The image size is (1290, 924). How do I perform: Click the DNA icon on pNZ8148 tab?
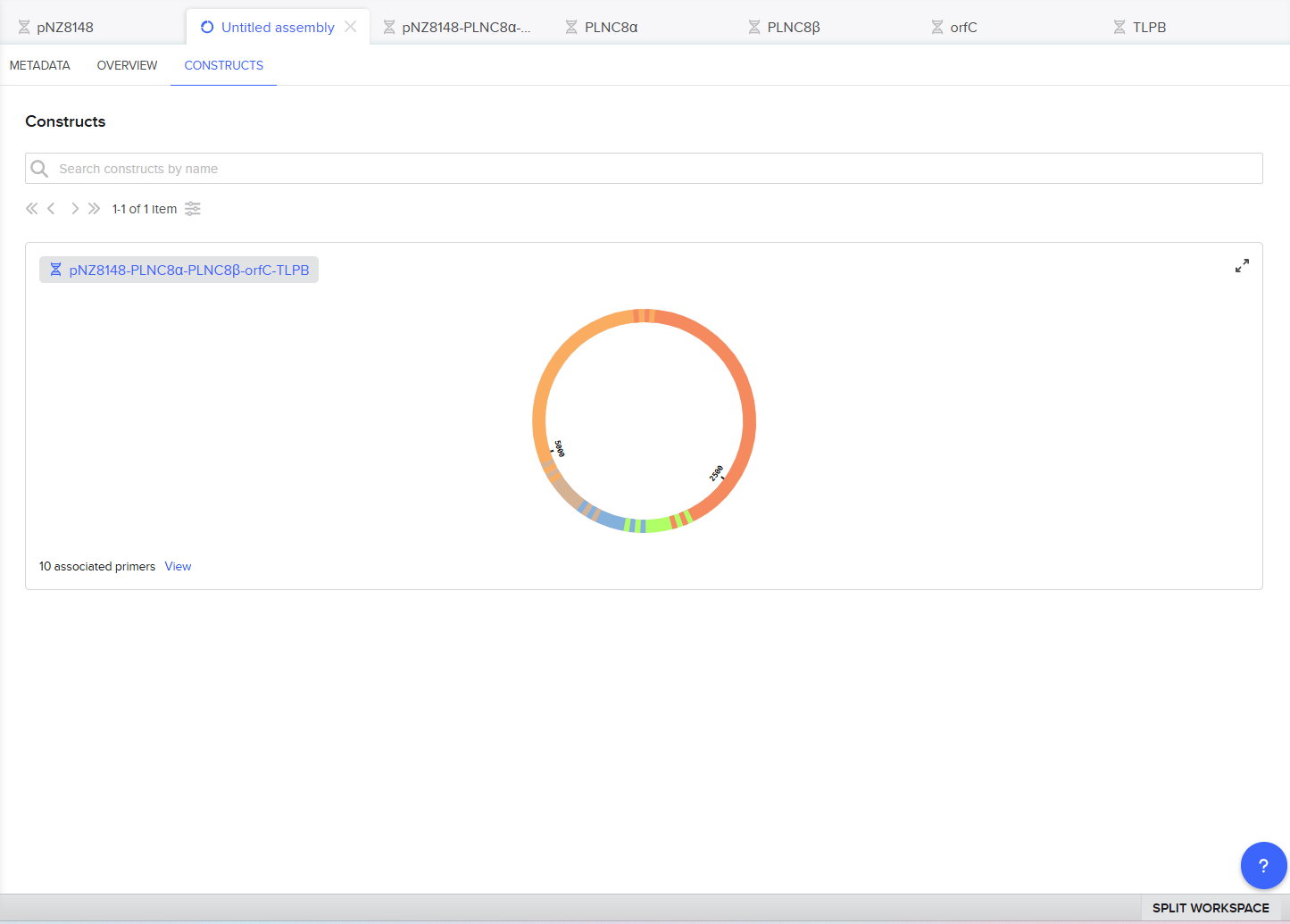[24, 28]
